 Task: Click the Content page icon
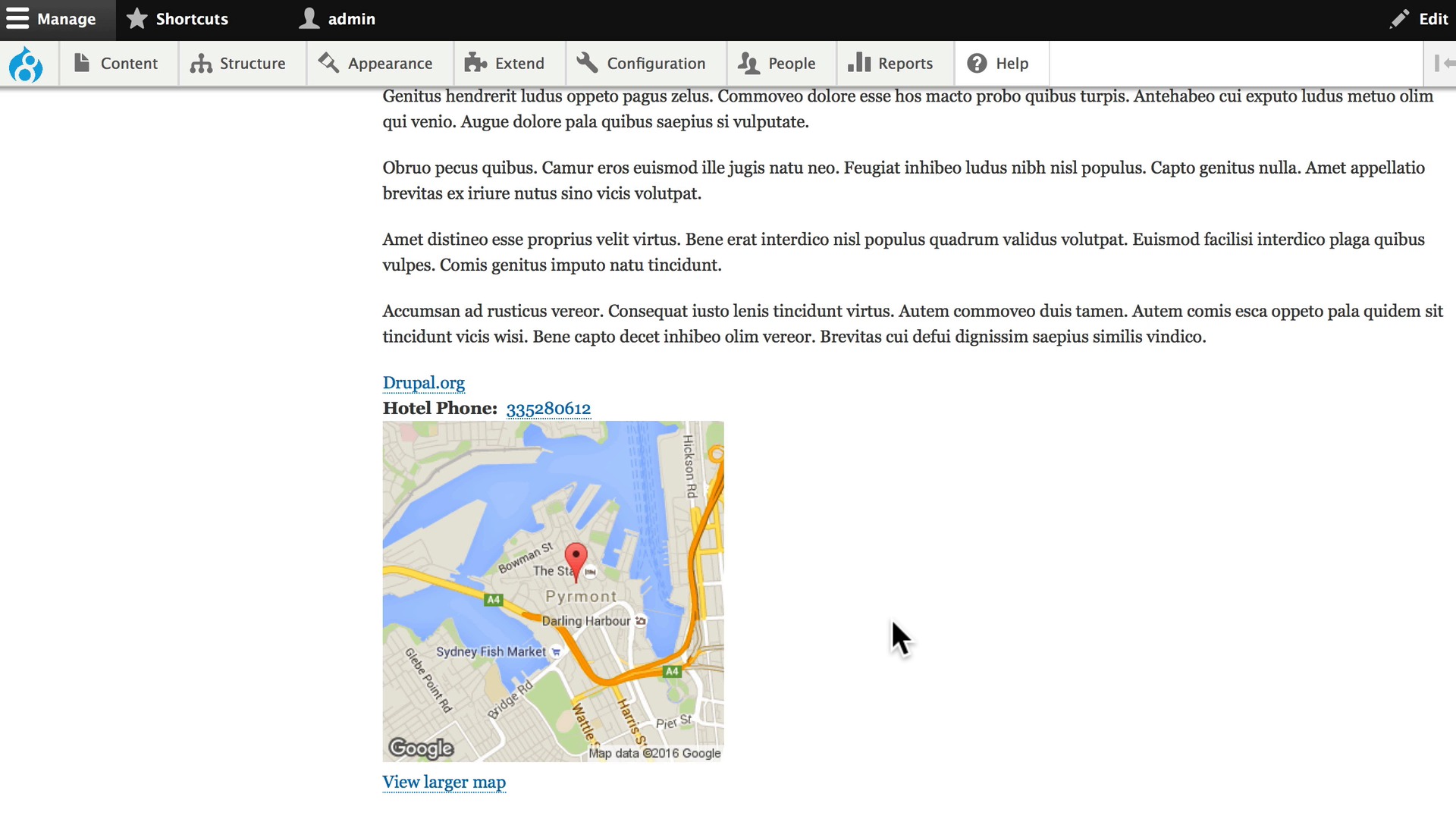[x=81, y=63]
